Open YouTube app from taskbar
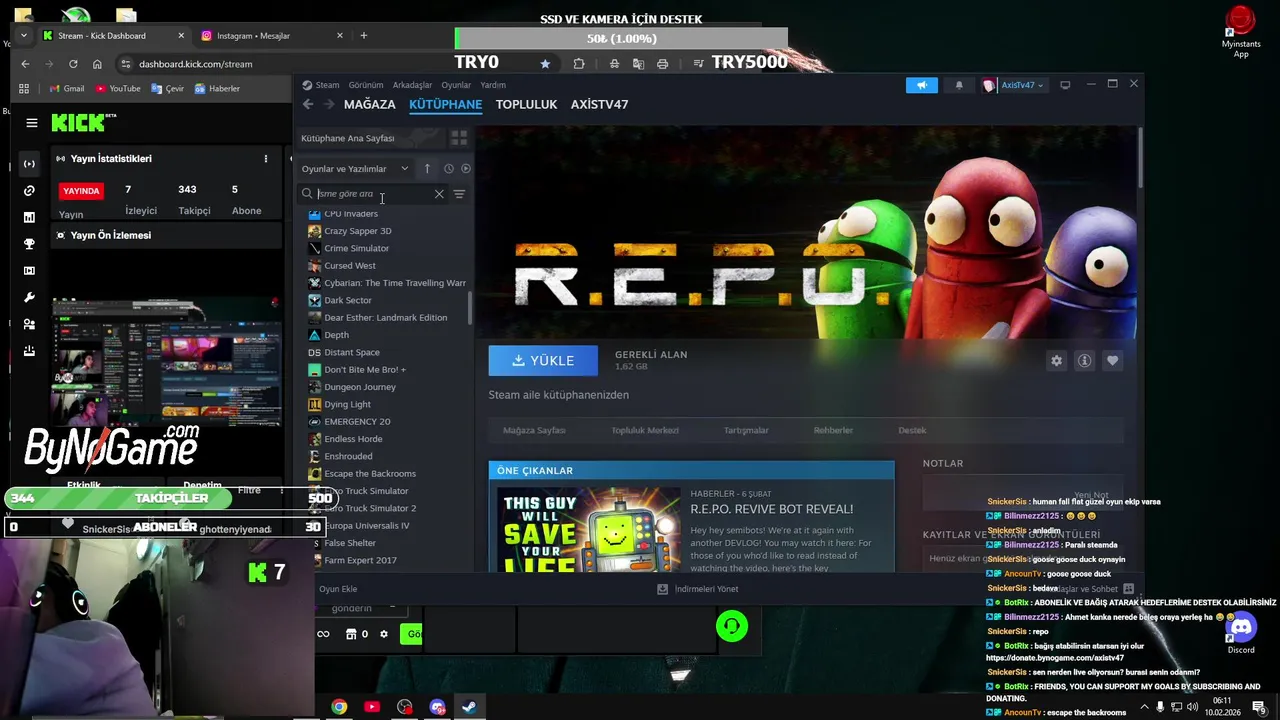 coord(372,707)
